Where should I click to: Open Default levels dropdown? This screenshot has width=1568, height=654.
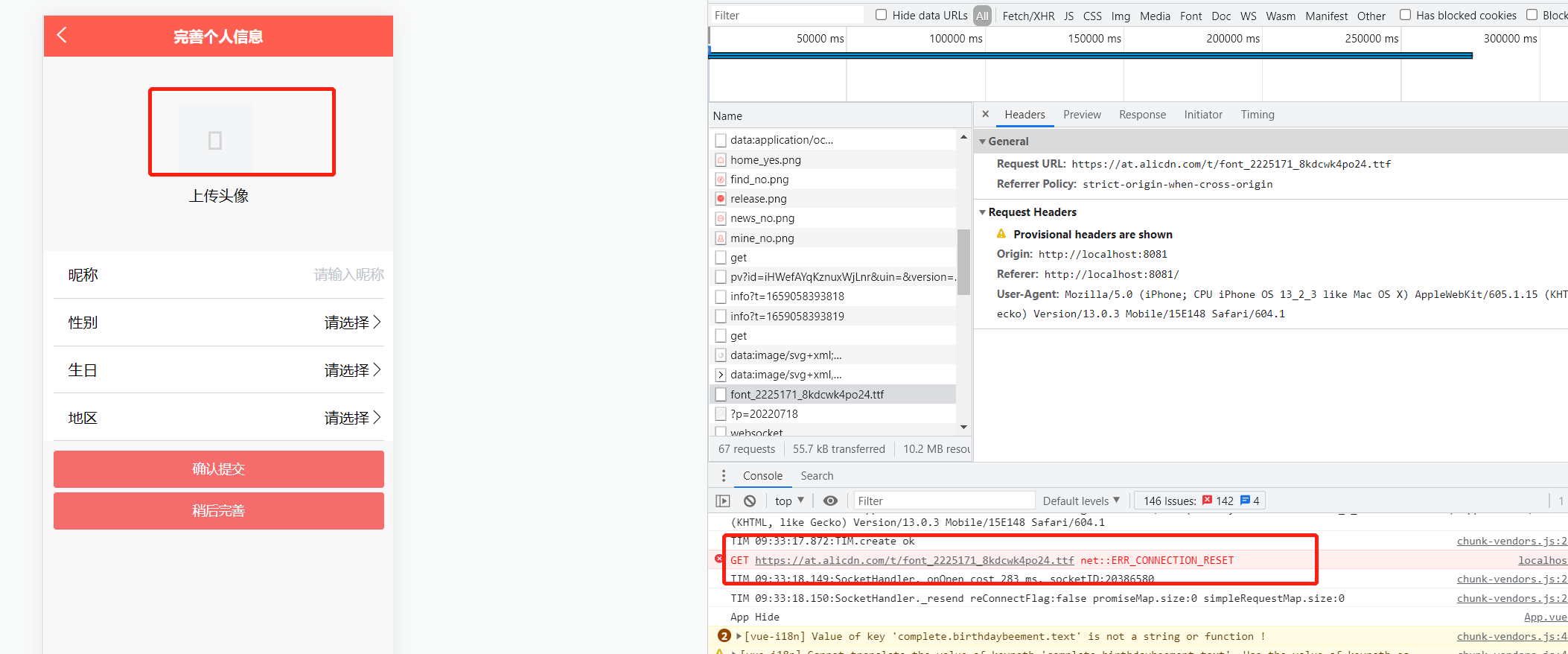(x=1081, y=501)
